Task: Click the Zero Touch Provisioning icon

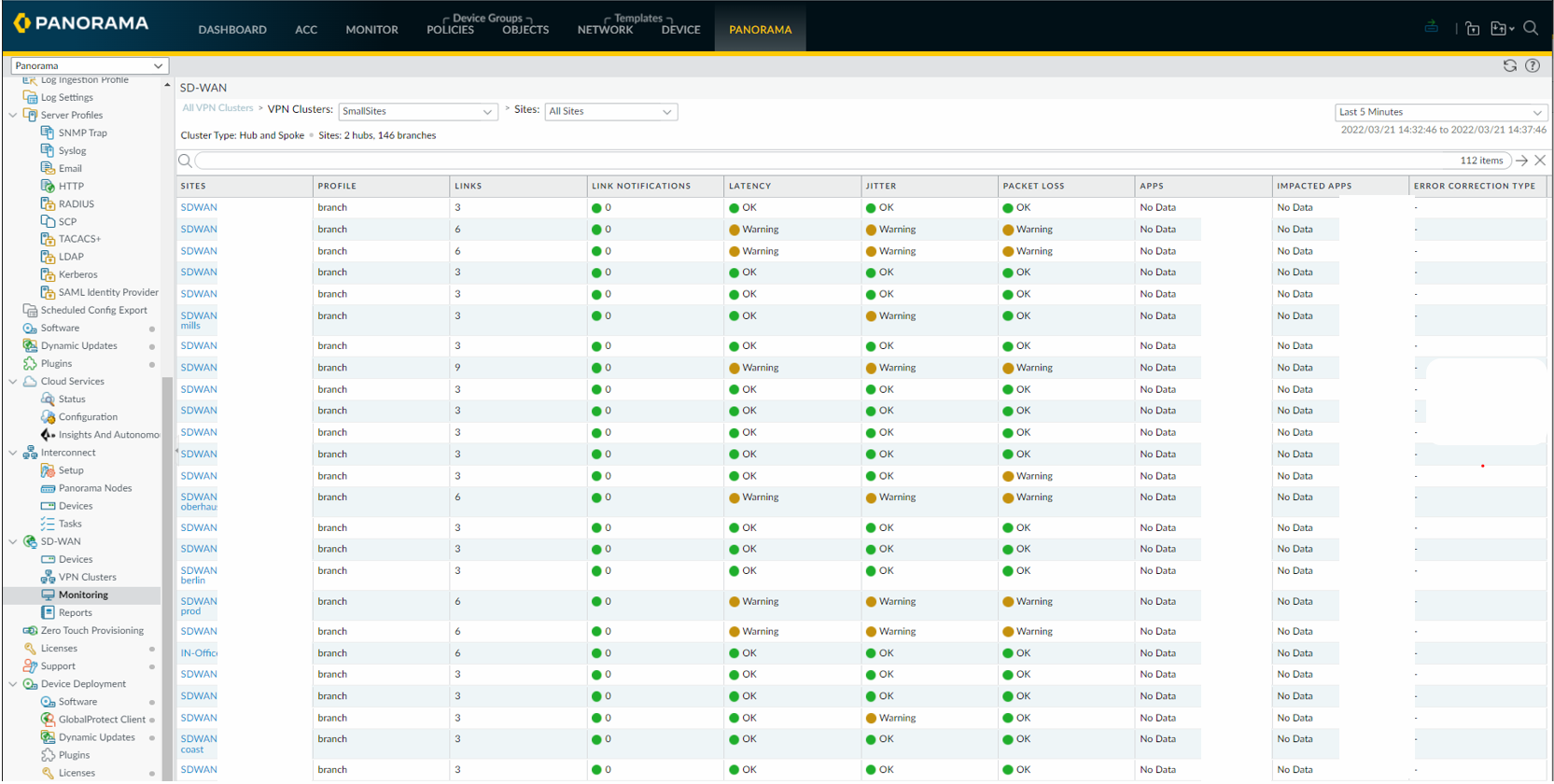Action: click(x=30, y=631)
